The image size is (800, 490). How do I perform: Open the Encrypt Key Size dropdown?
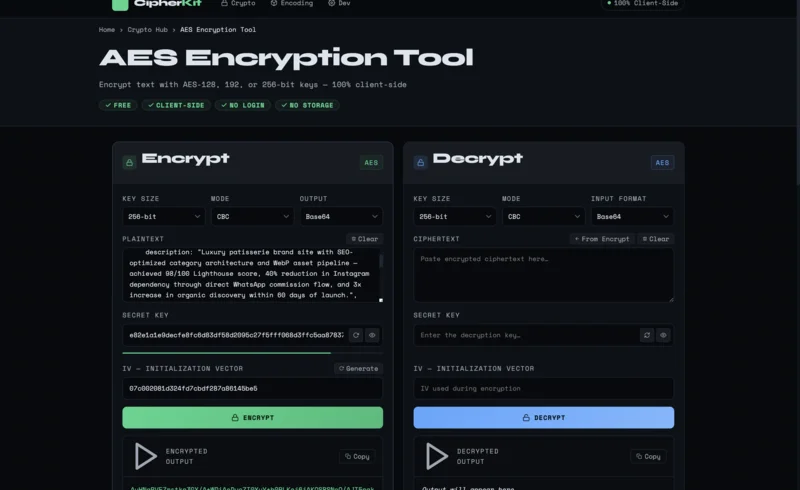163,216
